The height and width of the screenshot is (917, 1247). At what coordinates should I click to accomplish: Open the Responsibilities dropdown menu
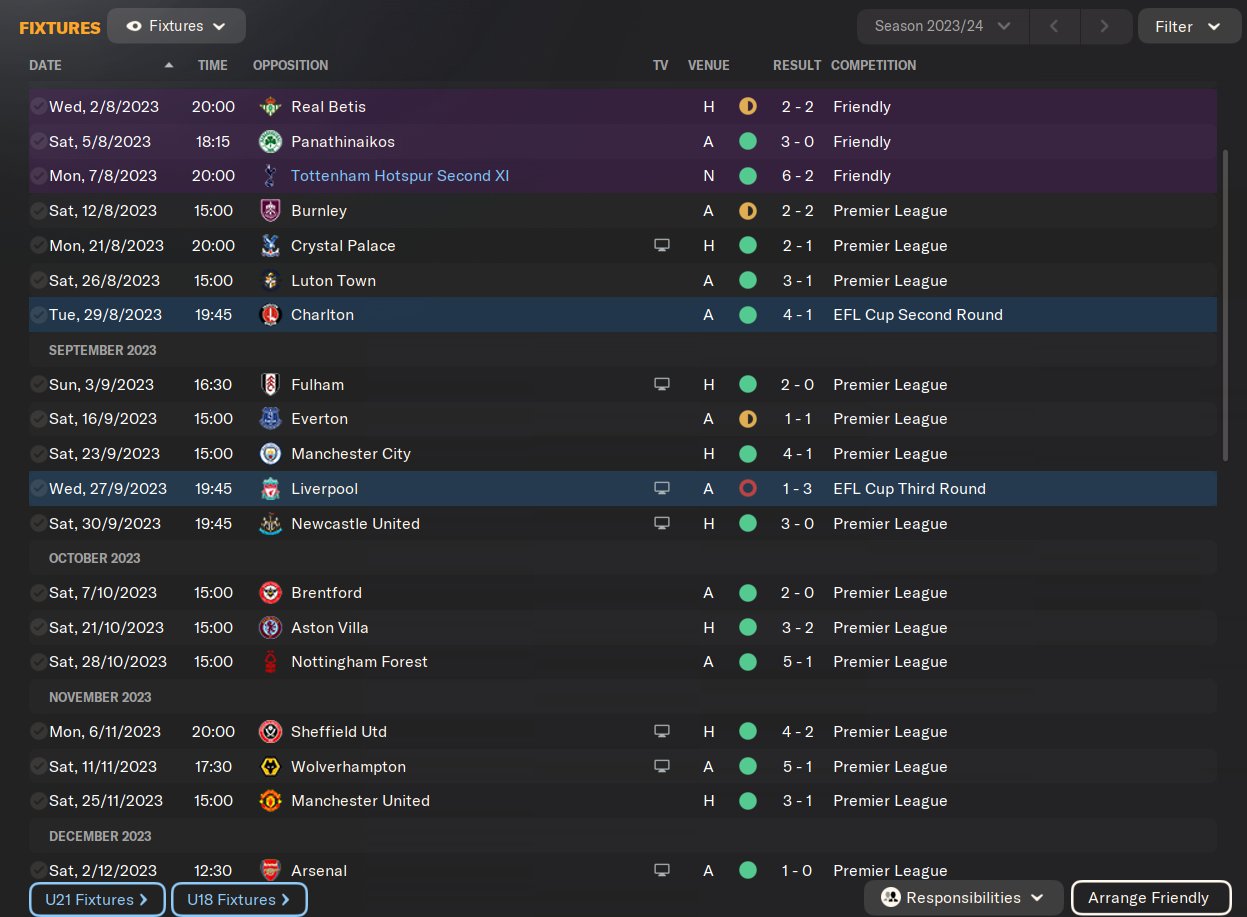[962, 898]
